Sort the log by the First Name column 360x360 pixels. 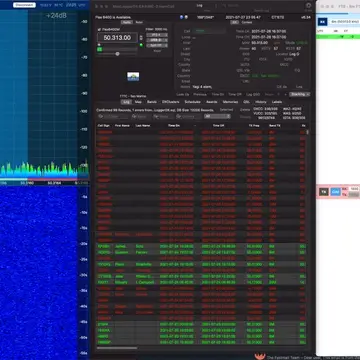tap(122, 126)
